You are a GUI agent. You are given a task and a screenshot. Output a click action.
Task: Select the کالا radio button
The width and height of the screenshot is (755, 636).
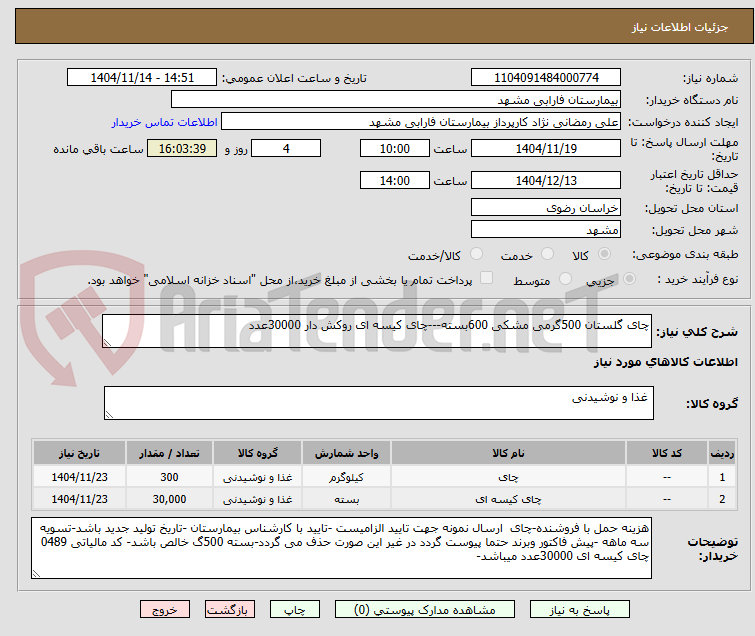pyautogui.click(x=604, y=254)
